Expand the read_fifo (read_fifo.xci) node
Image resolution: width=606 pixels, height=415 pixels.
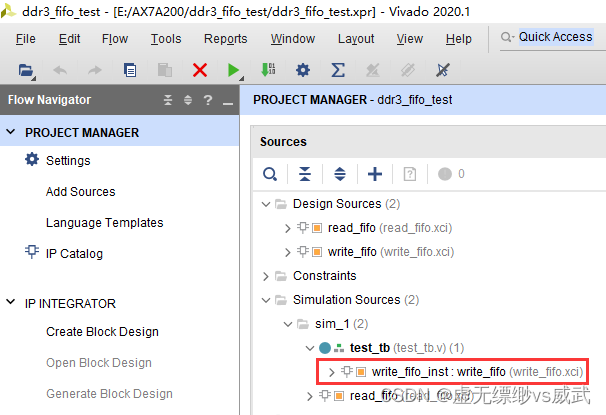288,228
